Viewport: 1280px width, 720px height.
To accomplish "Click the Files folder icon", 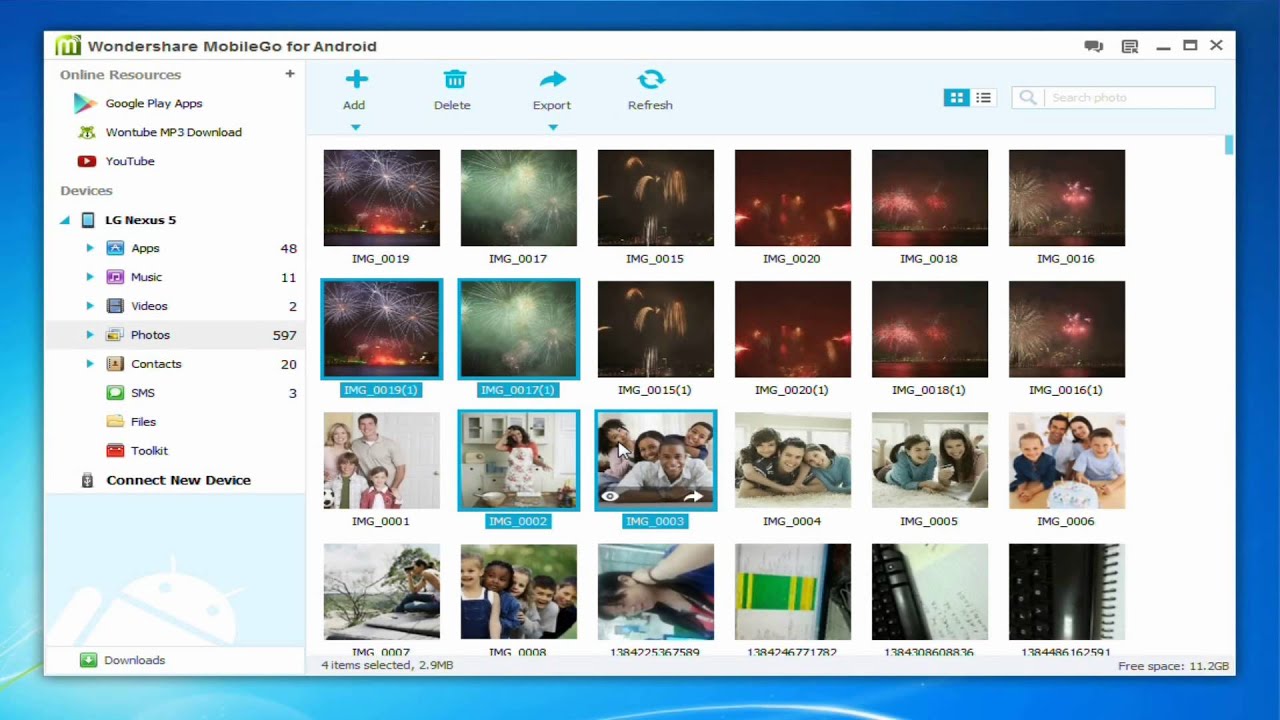I will (x=115, y=422).
